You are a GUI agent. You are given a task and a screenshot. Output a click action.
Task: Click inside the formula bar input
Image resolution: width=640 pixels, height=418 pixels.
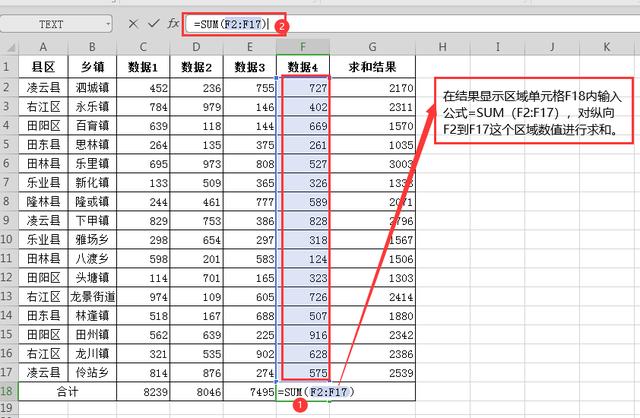[412, 24]
